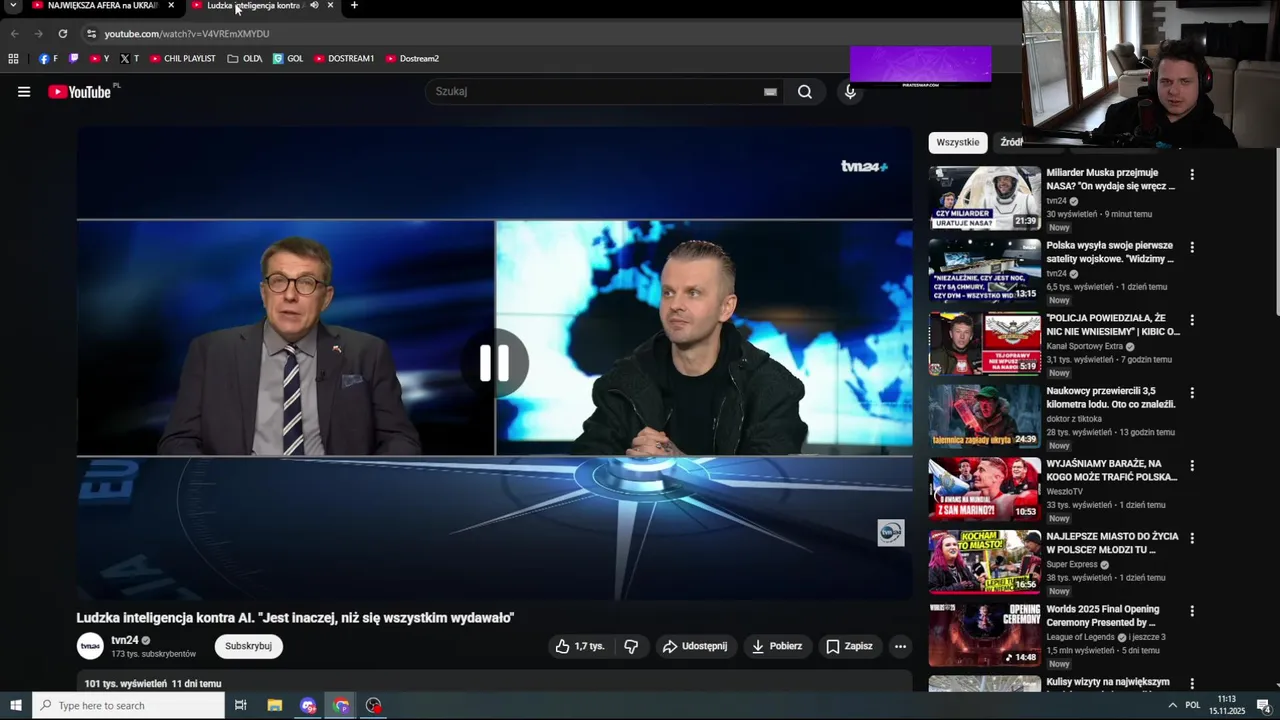This screenshot has width=1280, height=720.
Task: Open Naukowcy przewiercili 3,5 kilometra lodu thumbnail
Action: 985,417
